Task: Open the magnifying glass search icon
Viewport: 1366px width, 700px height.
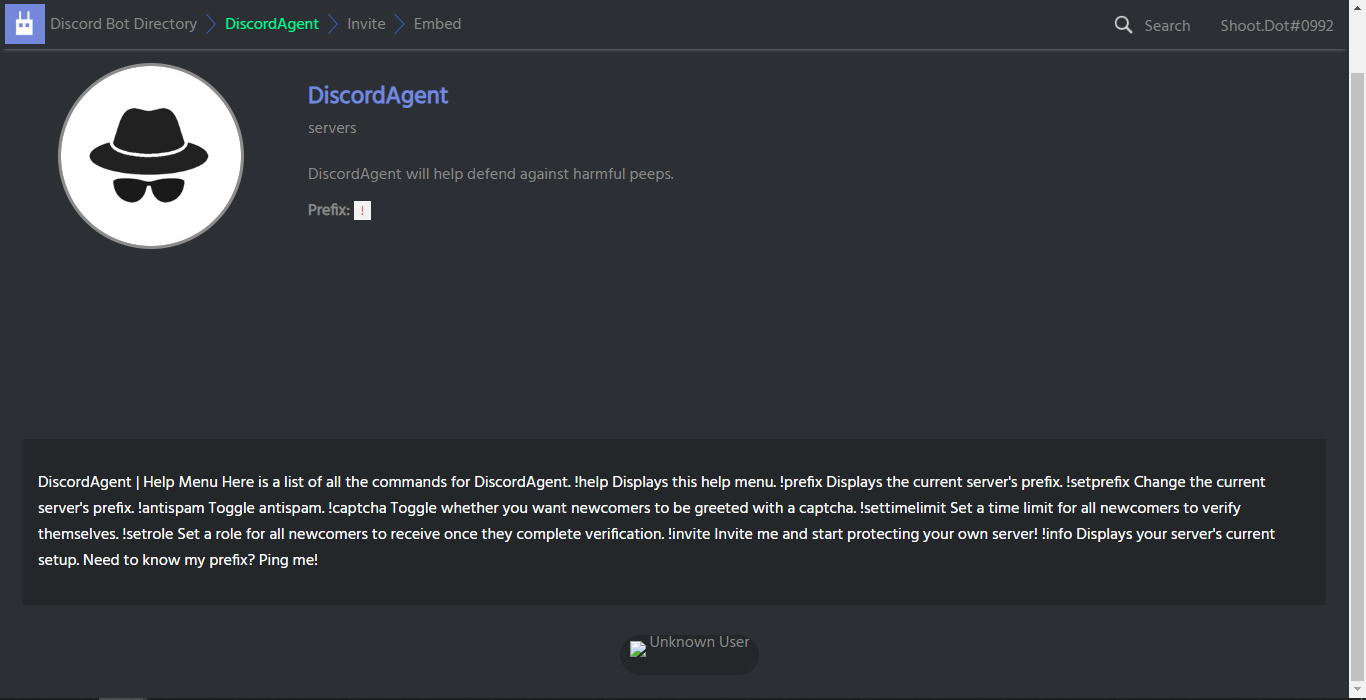Action: click(1122, 24)
